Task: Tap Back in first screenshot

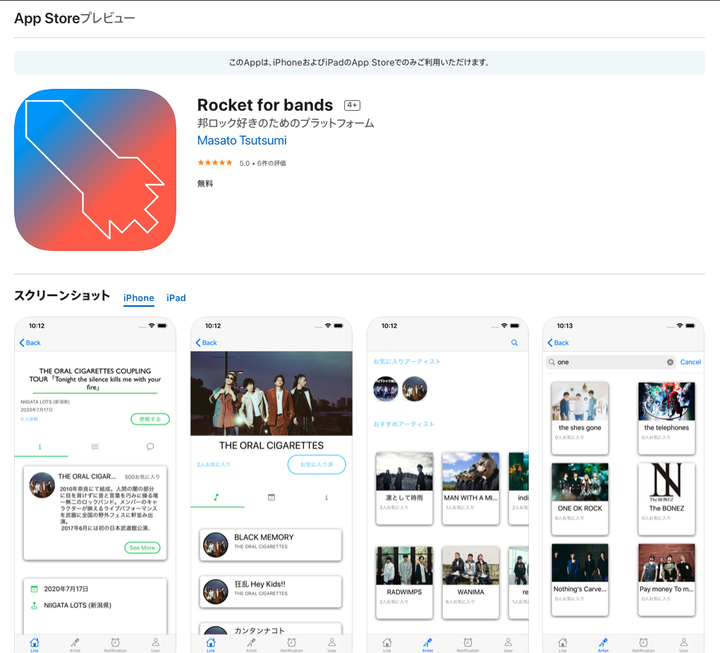Action: pyautogui.click(x=30, y=343)
